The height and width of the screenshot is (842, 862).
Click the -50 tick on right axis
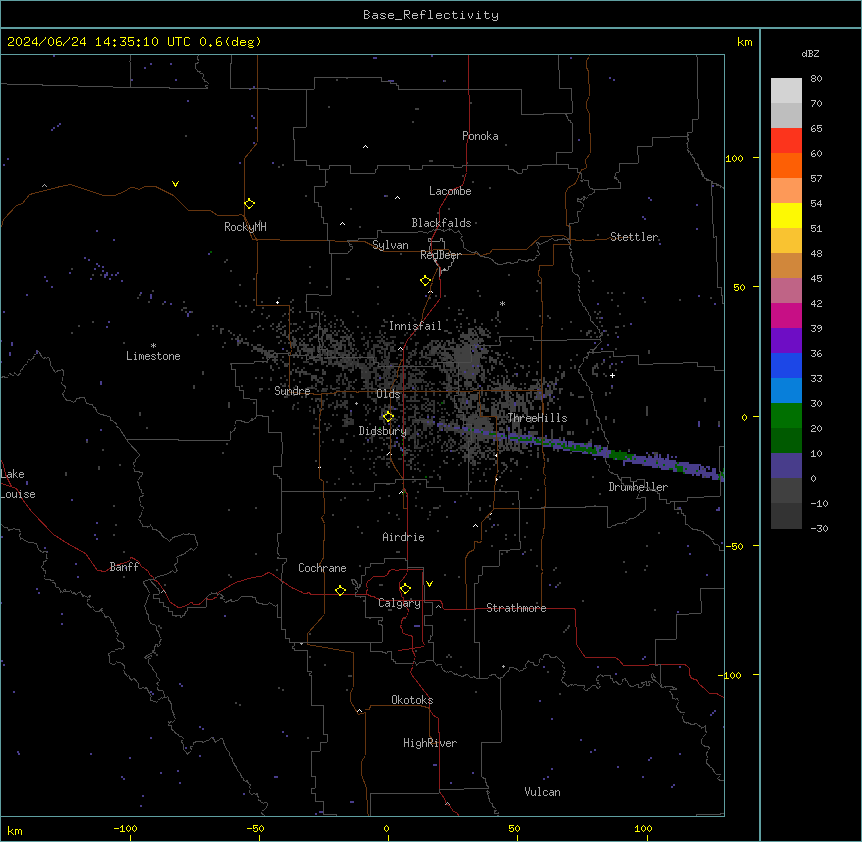[734, 546]
